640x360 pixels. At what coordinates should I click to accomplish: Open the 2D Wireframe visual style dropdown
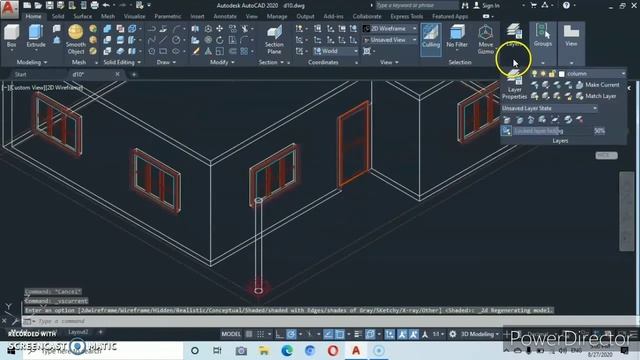click(390, 29)
